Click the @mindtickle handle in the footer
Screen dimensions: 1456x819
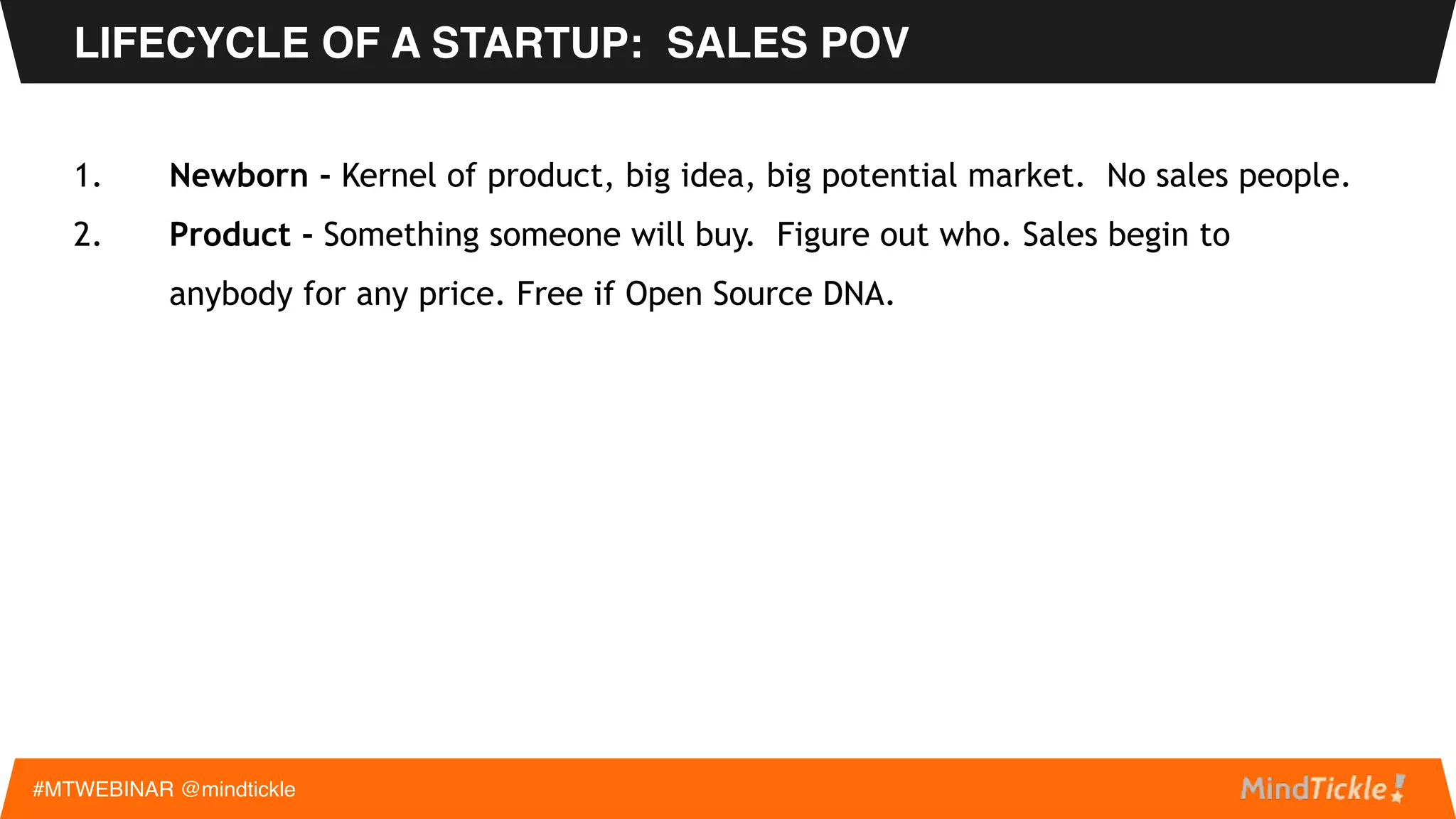[238, 789]
